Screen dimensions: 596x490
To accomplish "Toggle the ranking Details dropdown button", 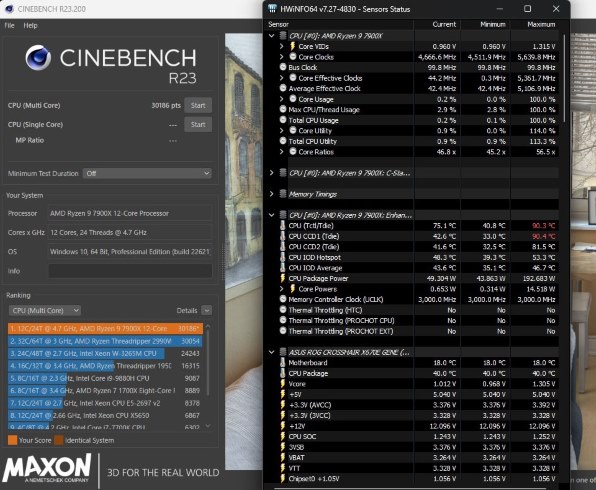I will point(206,311).
